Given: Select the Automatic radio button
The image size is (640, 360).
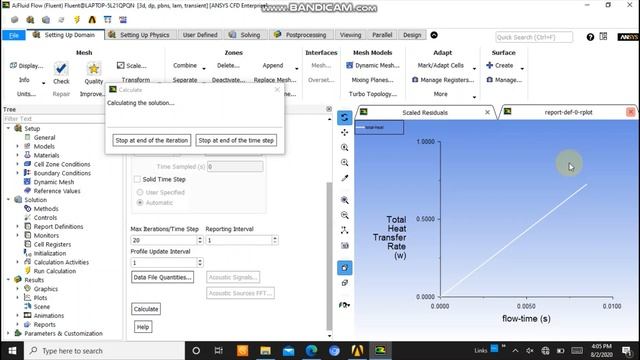Looking at the screenshot, I should [140, 202].
